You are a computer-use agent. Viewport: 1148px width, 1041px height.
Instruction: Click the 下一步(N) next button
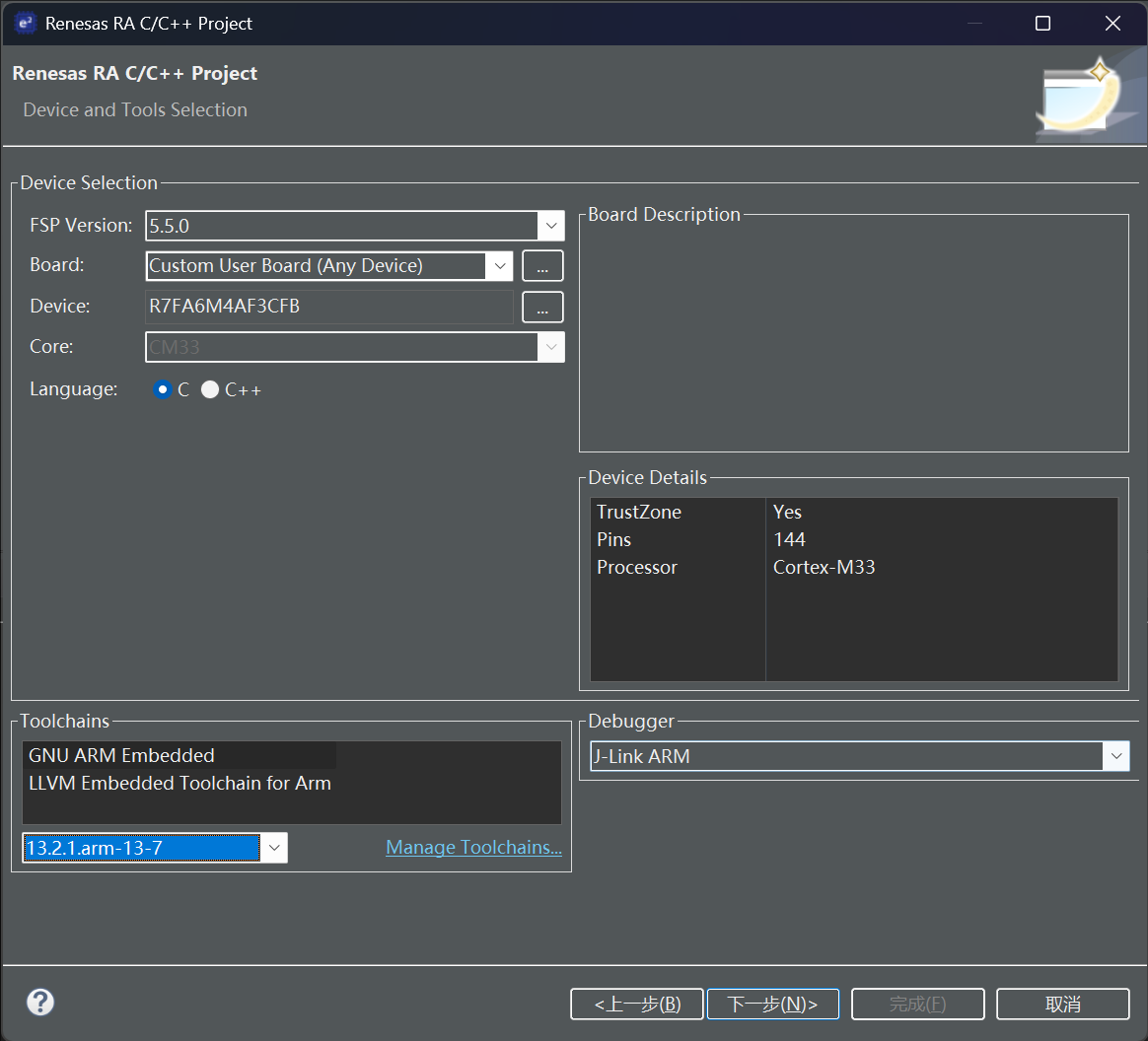point(772,1004)
